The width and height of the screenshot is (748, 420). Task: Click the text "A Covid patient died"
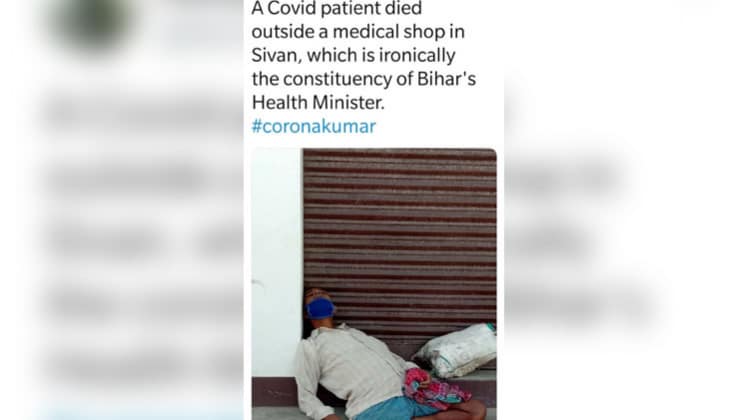pos(337,9)
